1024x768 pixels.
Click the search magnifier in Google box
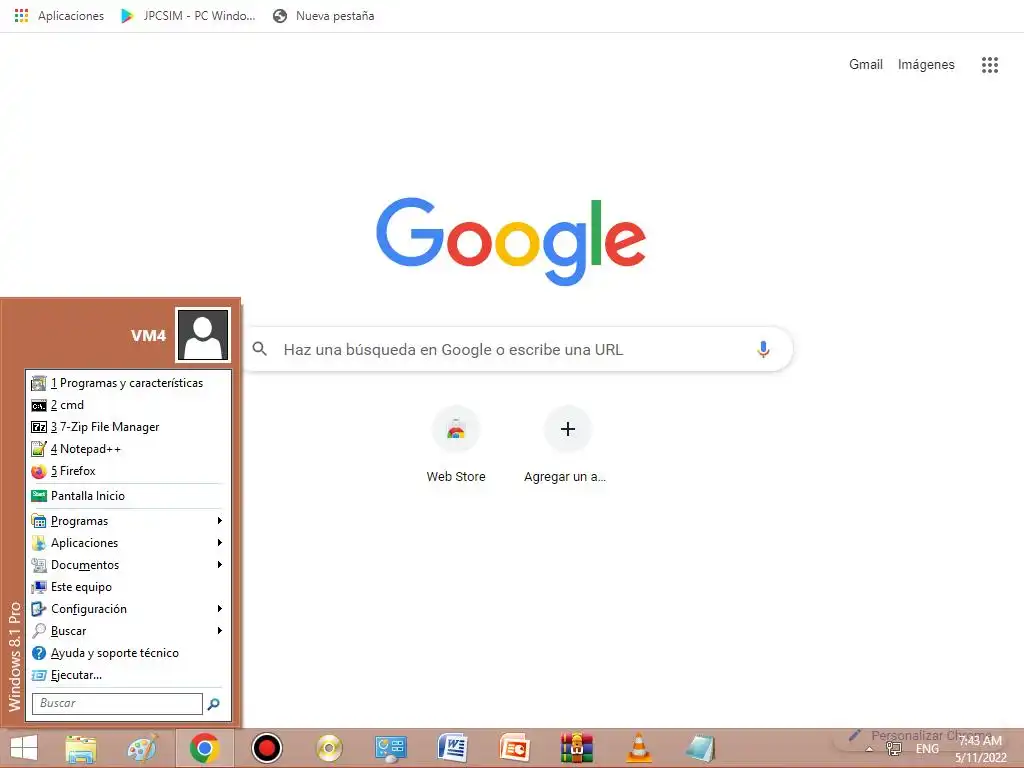[260, 349]
